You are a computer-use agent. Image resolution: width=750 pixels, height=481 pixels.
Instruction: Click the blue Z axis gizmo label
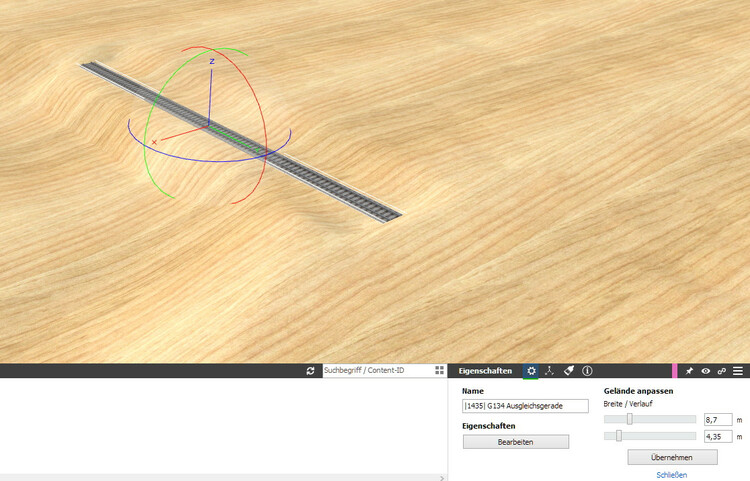pyautogui.click(x=212, y=61)
